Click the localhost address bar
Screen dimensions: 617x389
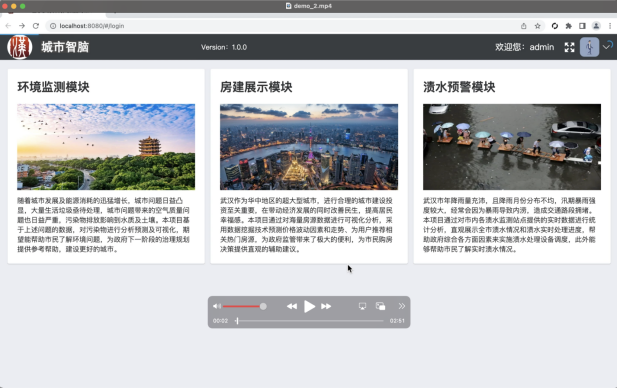283,26
